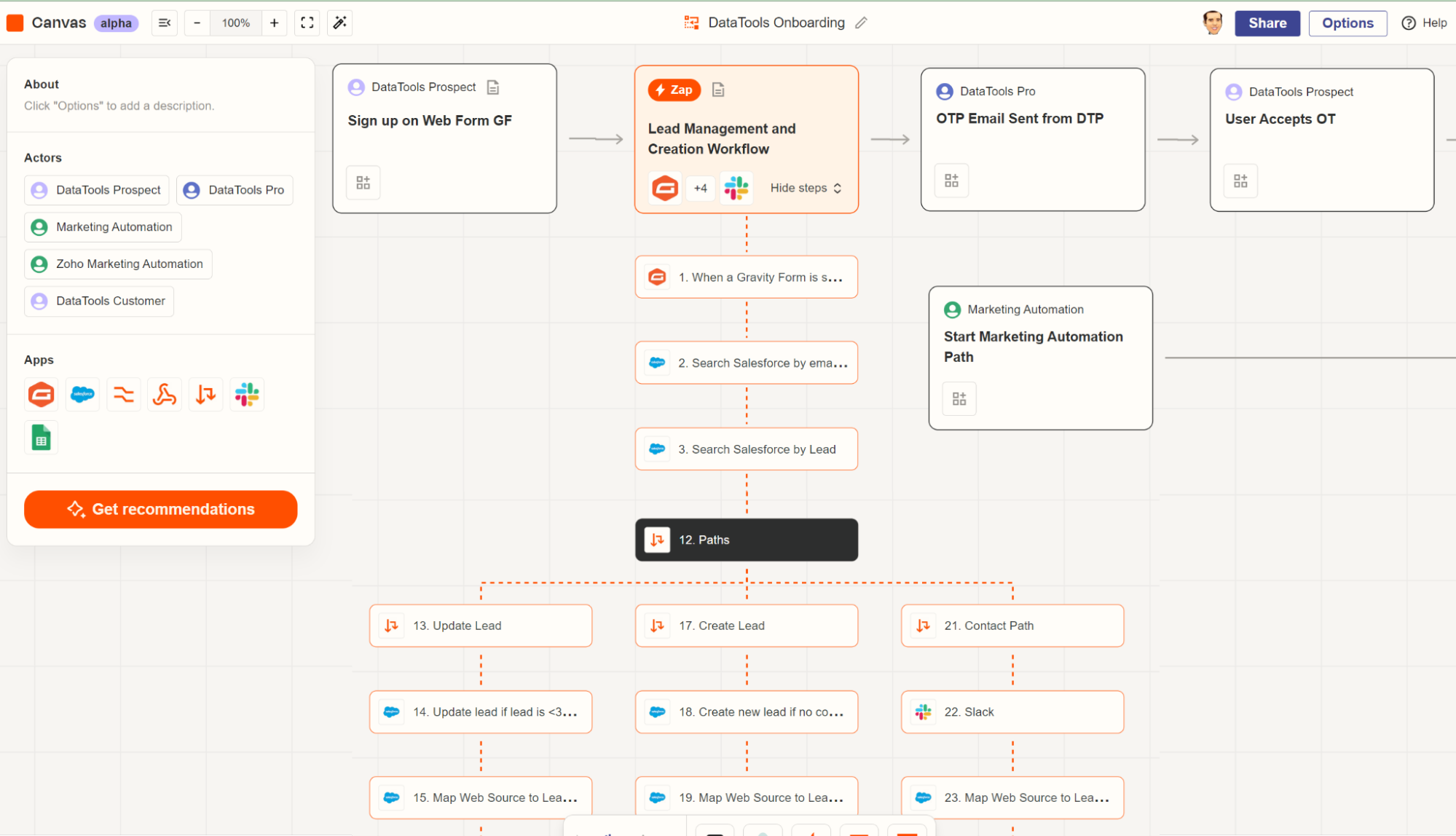This screenshot has height=836, width=1456.
Task: Open the Options menu
Action: point(1348,23)
